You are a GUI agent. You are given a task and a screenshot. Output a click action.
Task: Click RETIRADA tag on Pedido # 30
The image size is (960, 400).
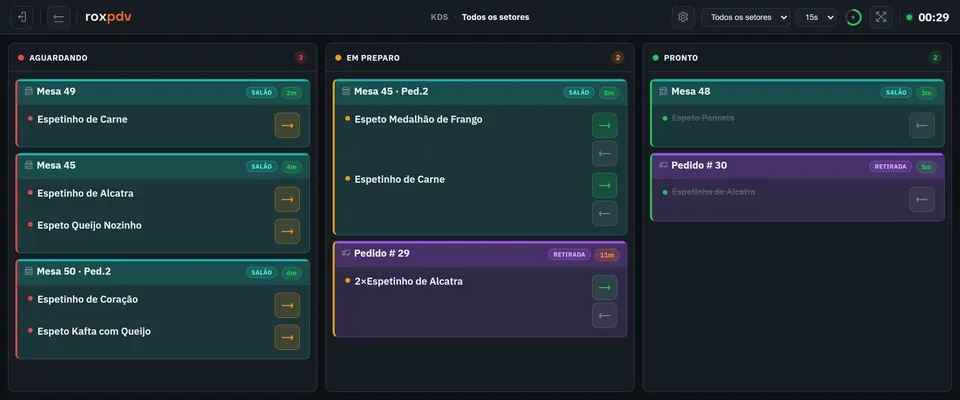[x=891, y=166]
